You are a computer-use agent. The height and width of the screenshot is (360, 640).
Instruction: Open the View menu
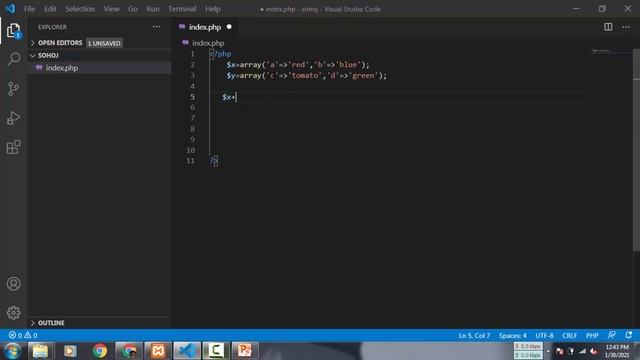point(111,9)
